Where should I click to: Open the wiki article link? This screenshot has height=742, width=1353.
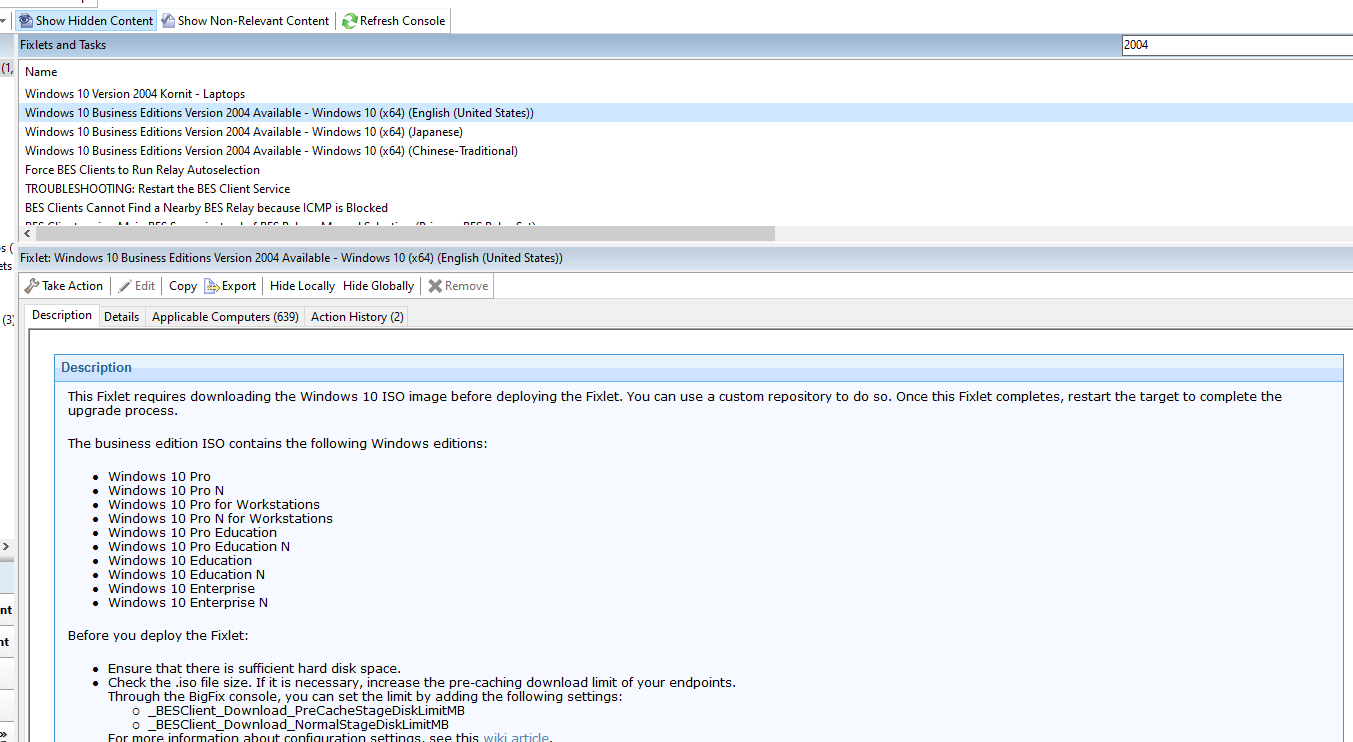(516, 738)
